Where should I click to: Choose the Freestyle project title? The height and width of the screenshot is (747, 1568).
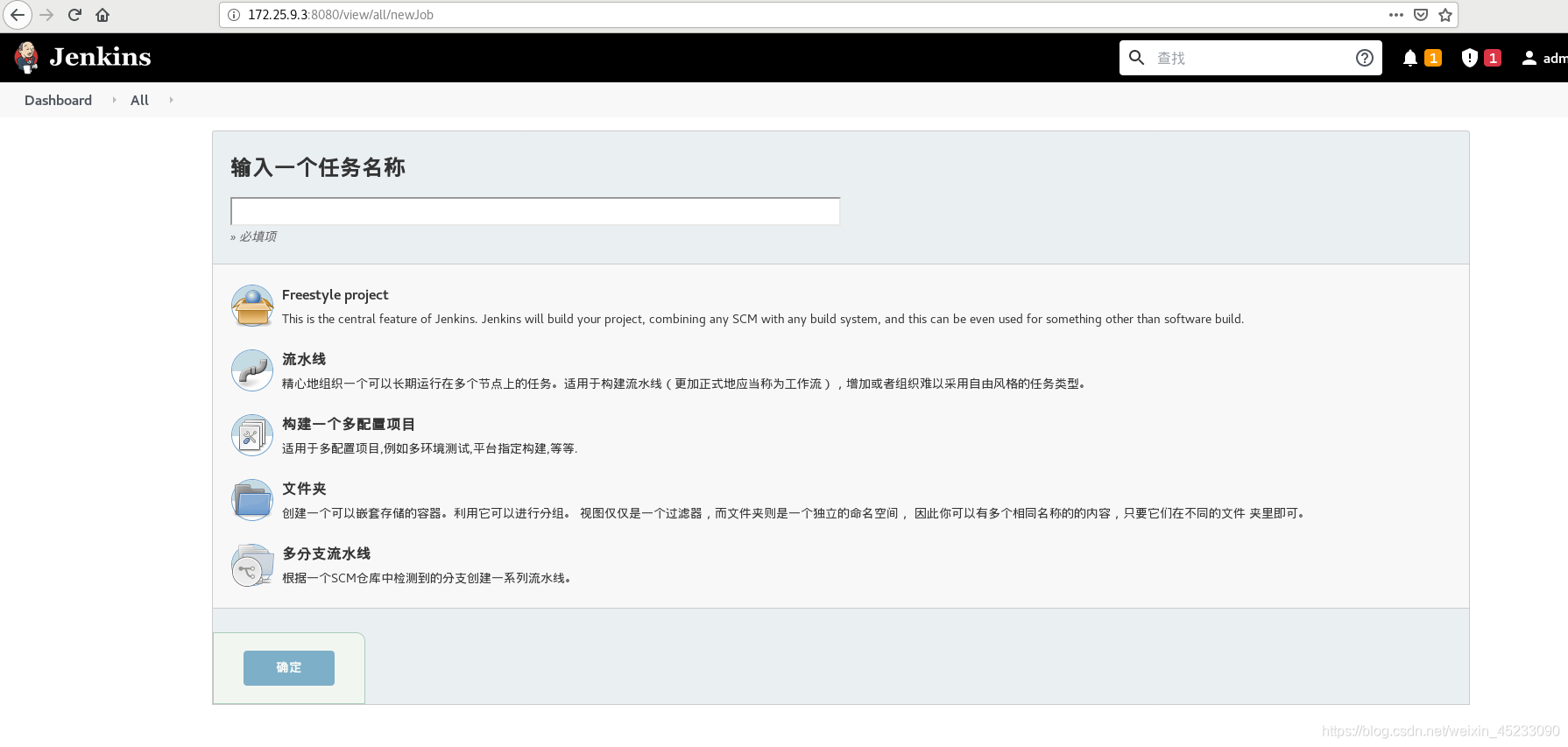pos(335,295)
